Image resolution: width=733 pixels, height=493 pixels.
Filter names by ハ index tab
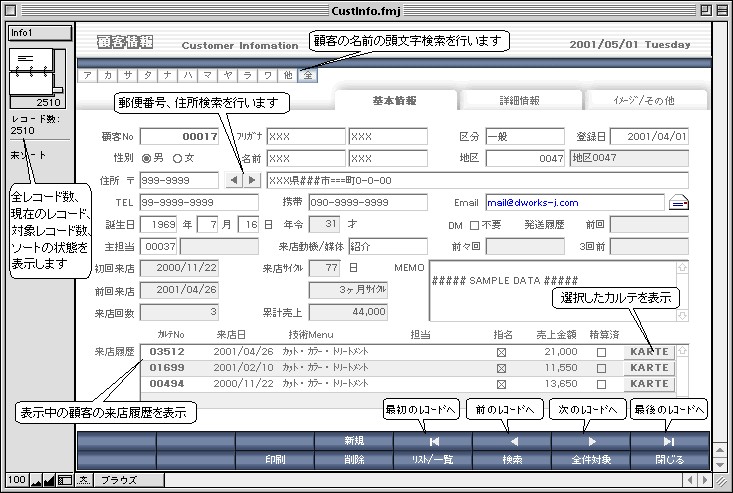point(187,75)
